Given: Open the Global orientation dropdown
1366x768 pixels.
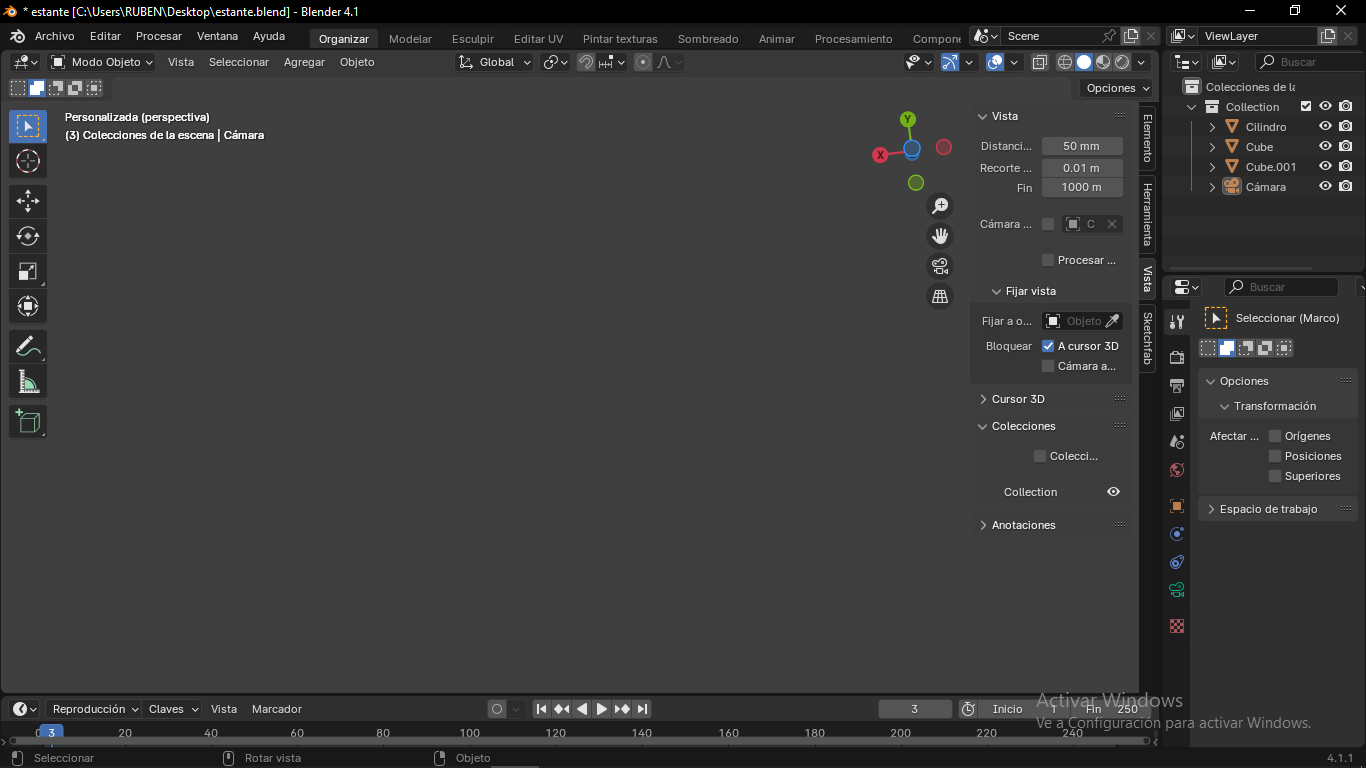Looking at the screenshot, I should pyautogui.click(x=495, y=62).
